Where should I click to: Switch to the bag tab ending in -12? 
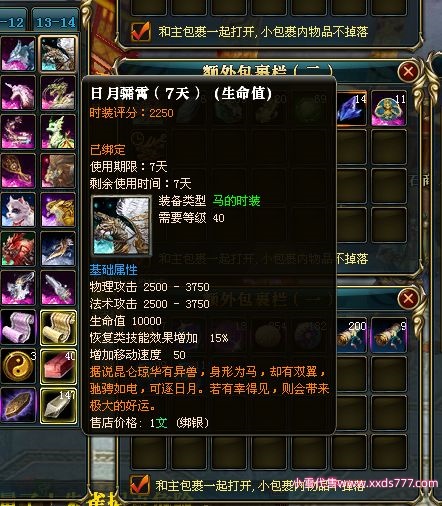[x=12, y=22]
